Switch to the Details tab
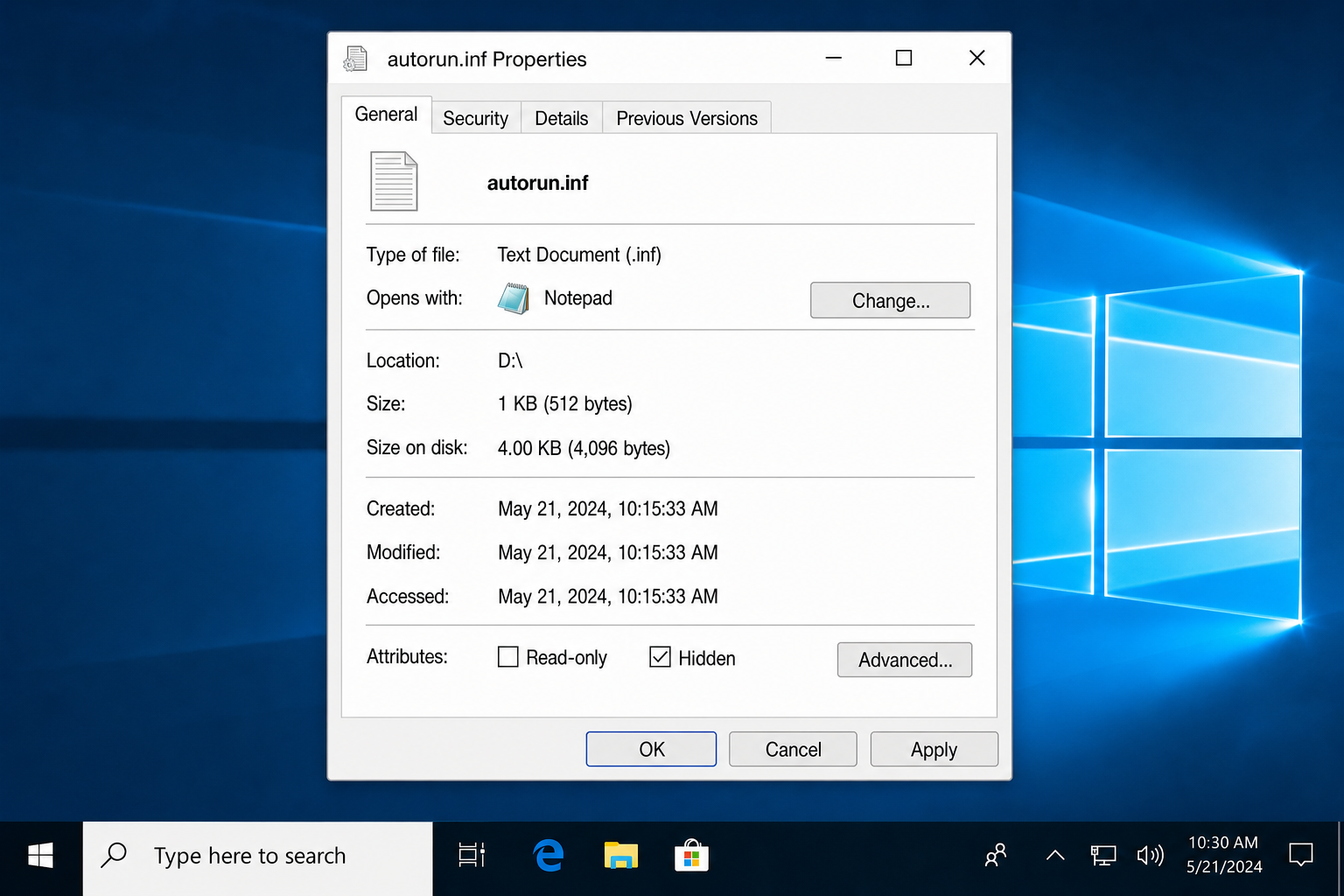 tap(562, 118)
